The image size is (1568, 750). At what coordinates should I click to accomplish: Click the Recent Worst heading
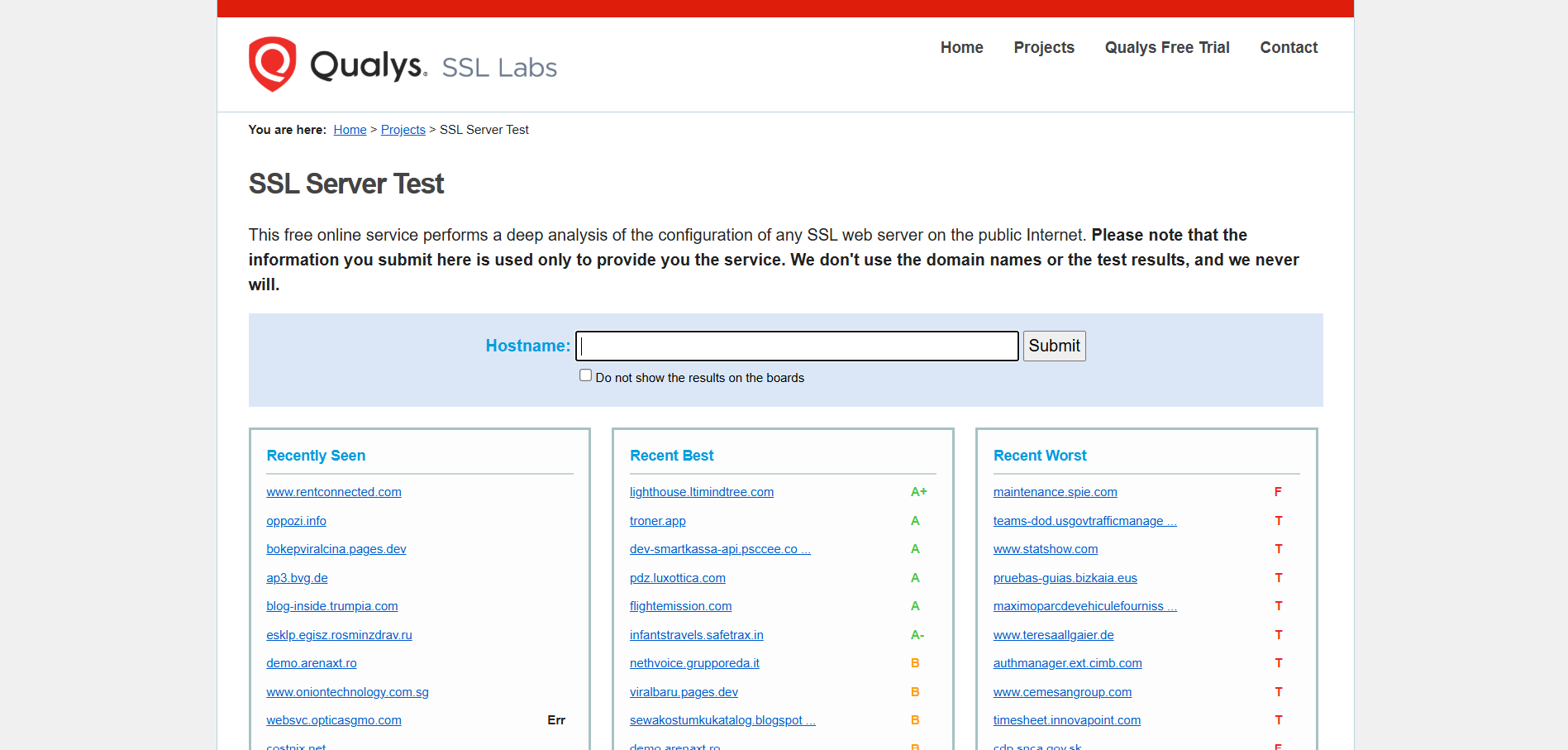[x=1040, y=456]
